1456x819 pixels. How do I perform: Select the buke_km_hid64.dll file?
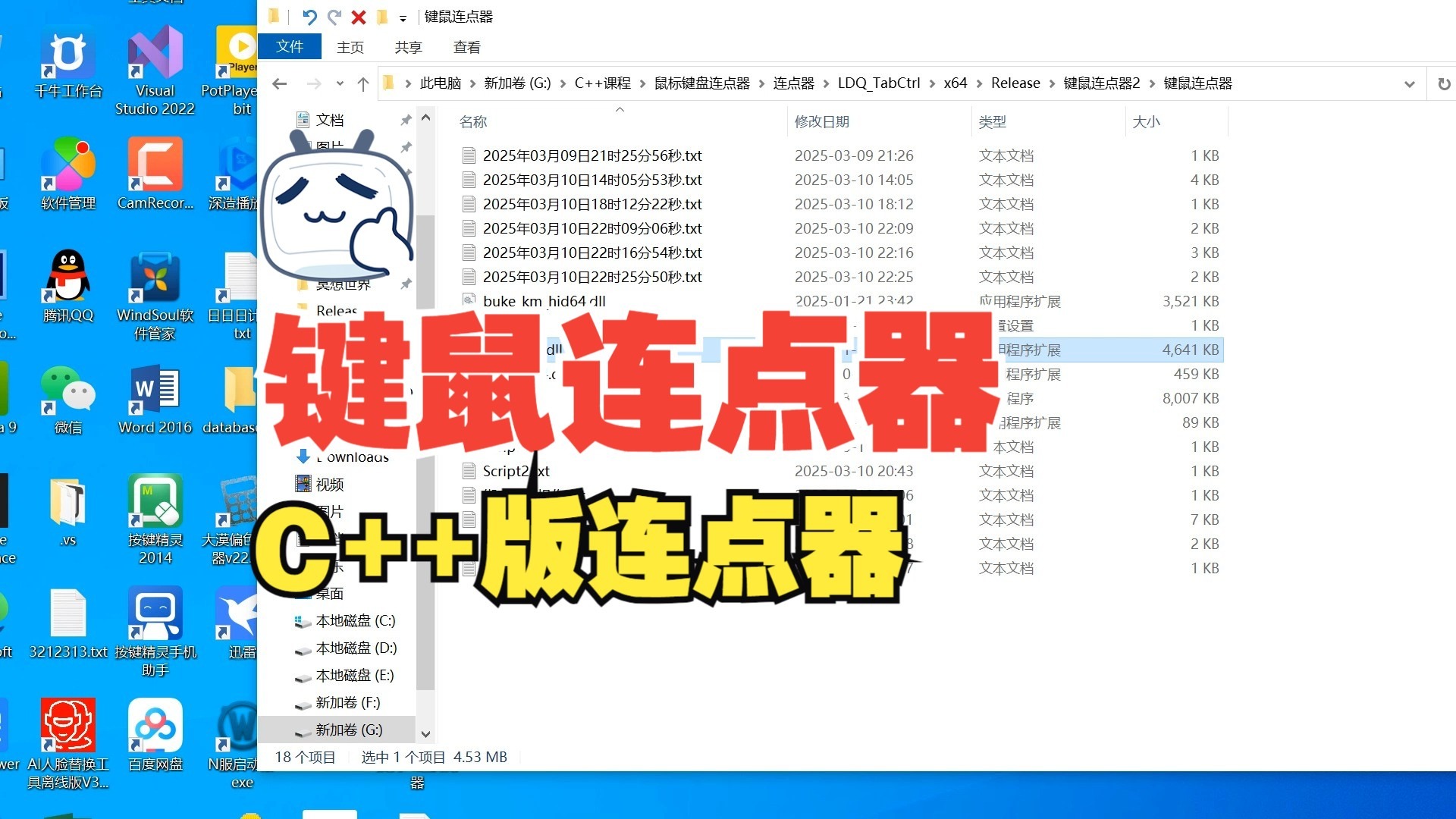coord(544,301)
